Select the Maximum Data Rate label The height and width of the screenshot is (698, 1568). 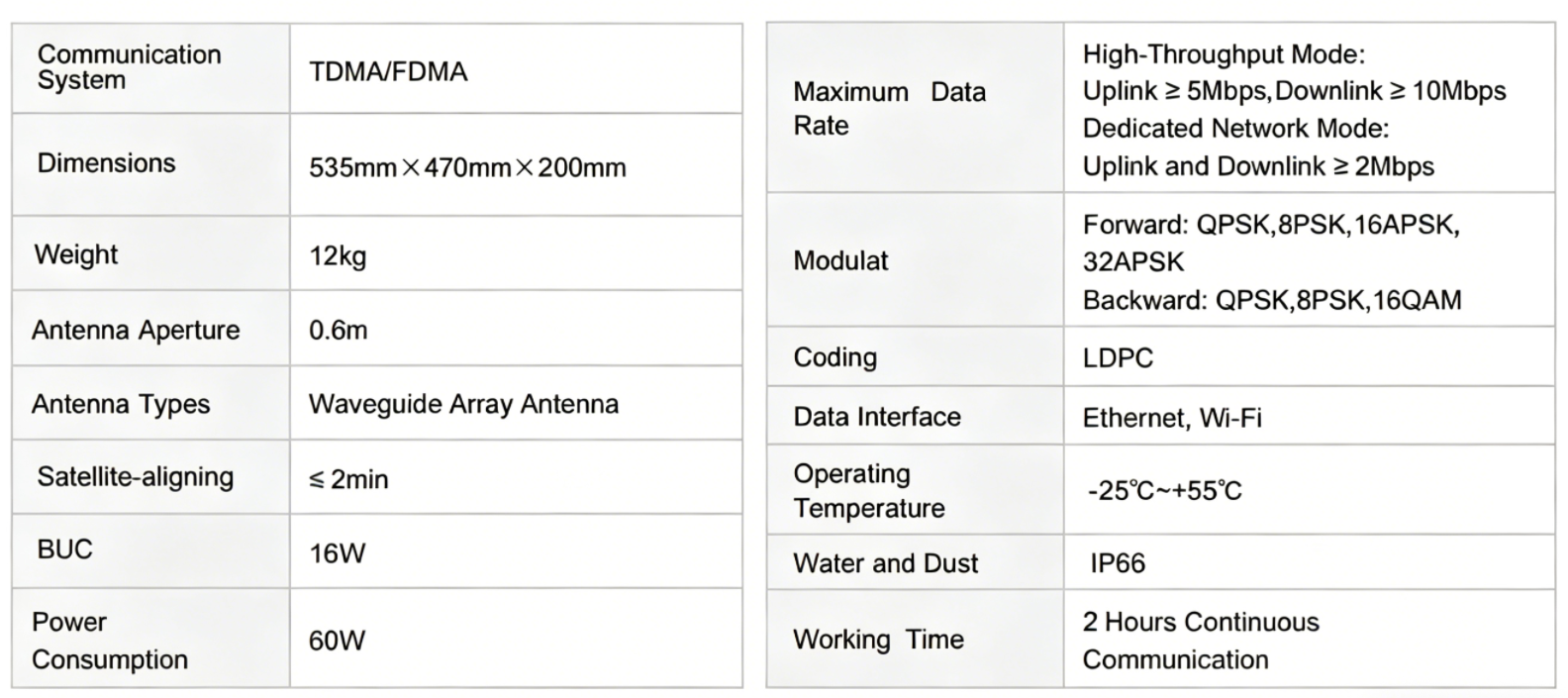tap(889, 109)
